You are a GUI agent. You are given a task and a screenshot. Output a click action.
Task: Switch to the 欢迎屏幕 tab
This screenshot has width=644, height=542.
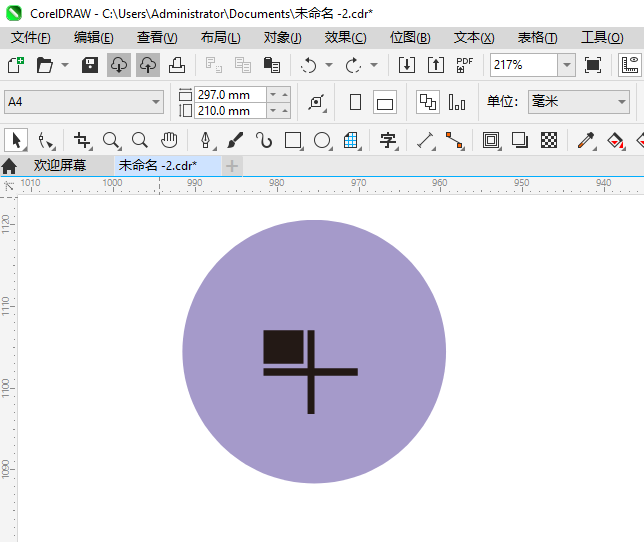tap(60, 165)
